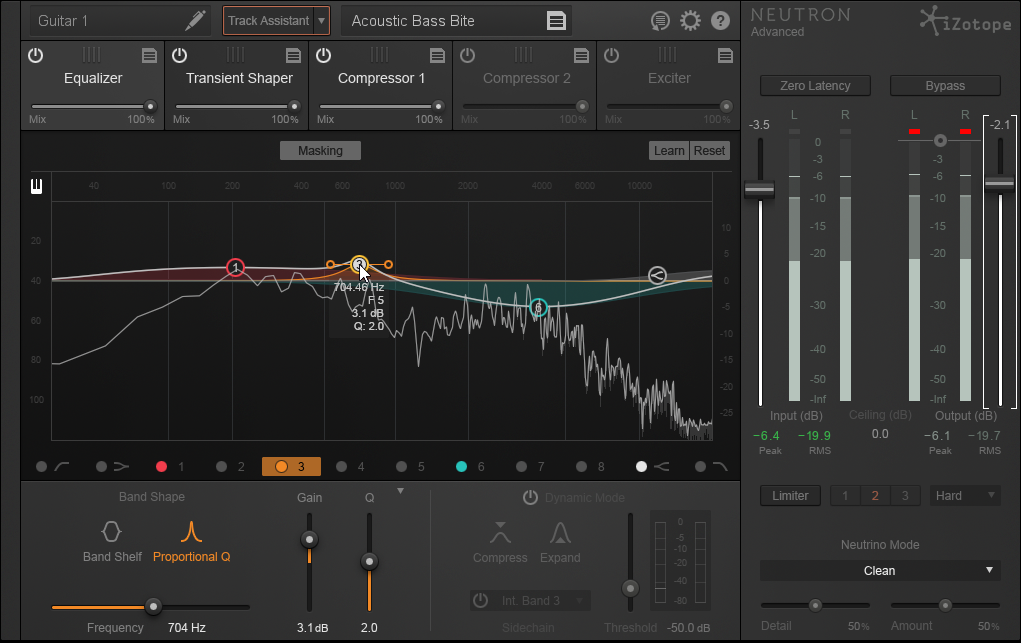
Task: Open the Hard limiter character dropdown
Action: (965, 496)
